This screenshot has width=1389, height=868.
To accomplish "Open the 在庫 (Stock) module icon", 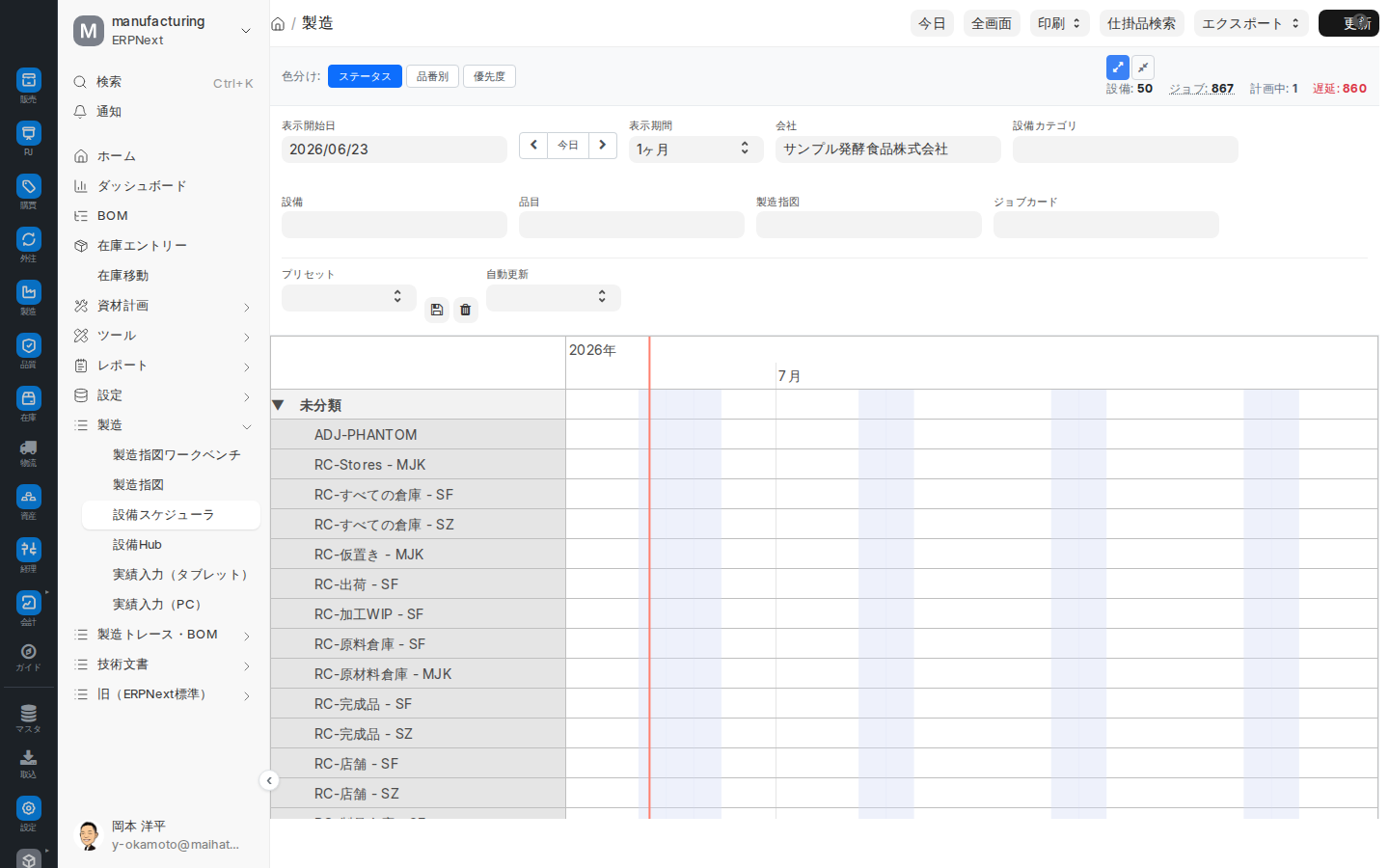I will pos(29,398).
